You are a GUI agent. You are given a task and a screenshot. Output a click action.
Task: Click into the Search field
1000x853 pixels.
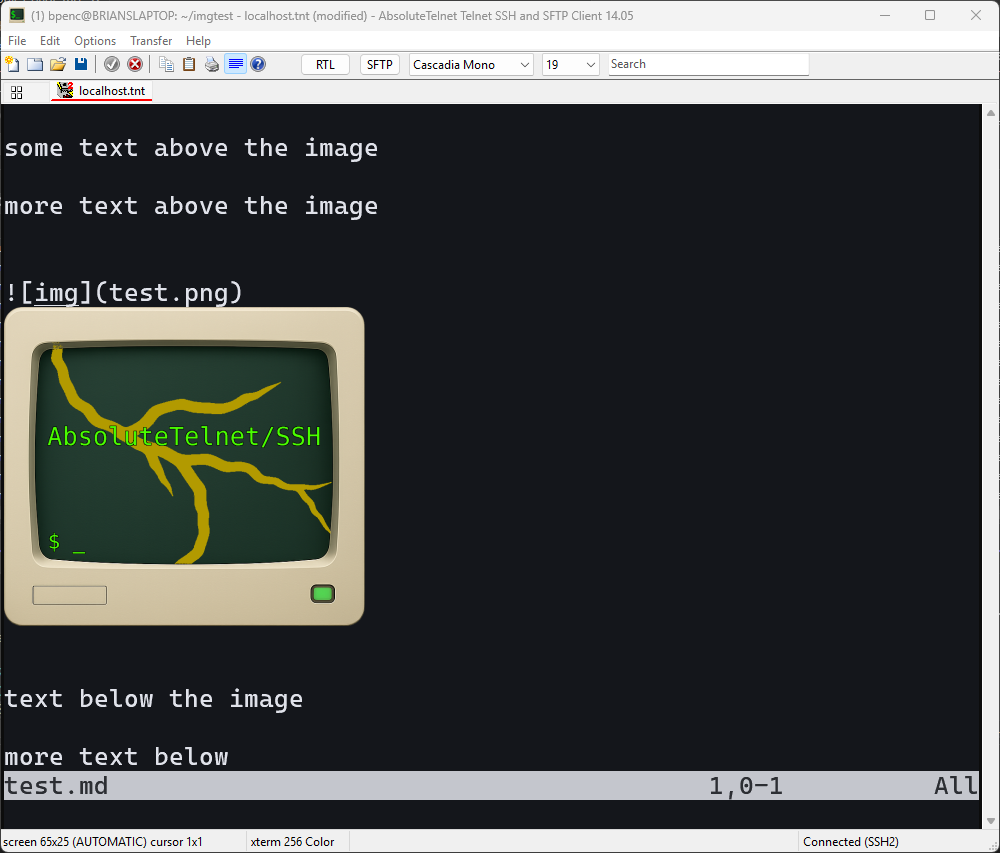709,64
